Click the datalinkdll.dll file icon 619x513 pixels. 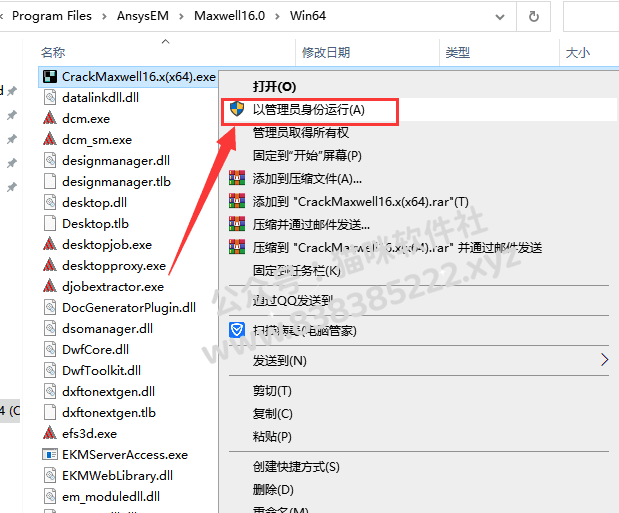tap(50, 98)
